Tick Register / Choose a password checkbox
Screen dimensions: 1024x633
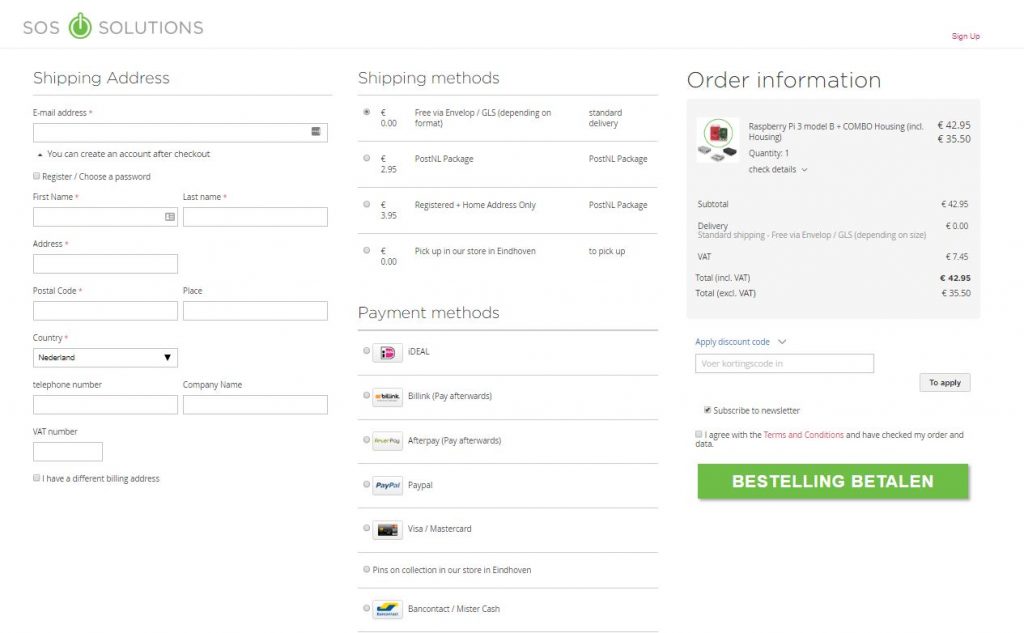(x=37, y=176)
